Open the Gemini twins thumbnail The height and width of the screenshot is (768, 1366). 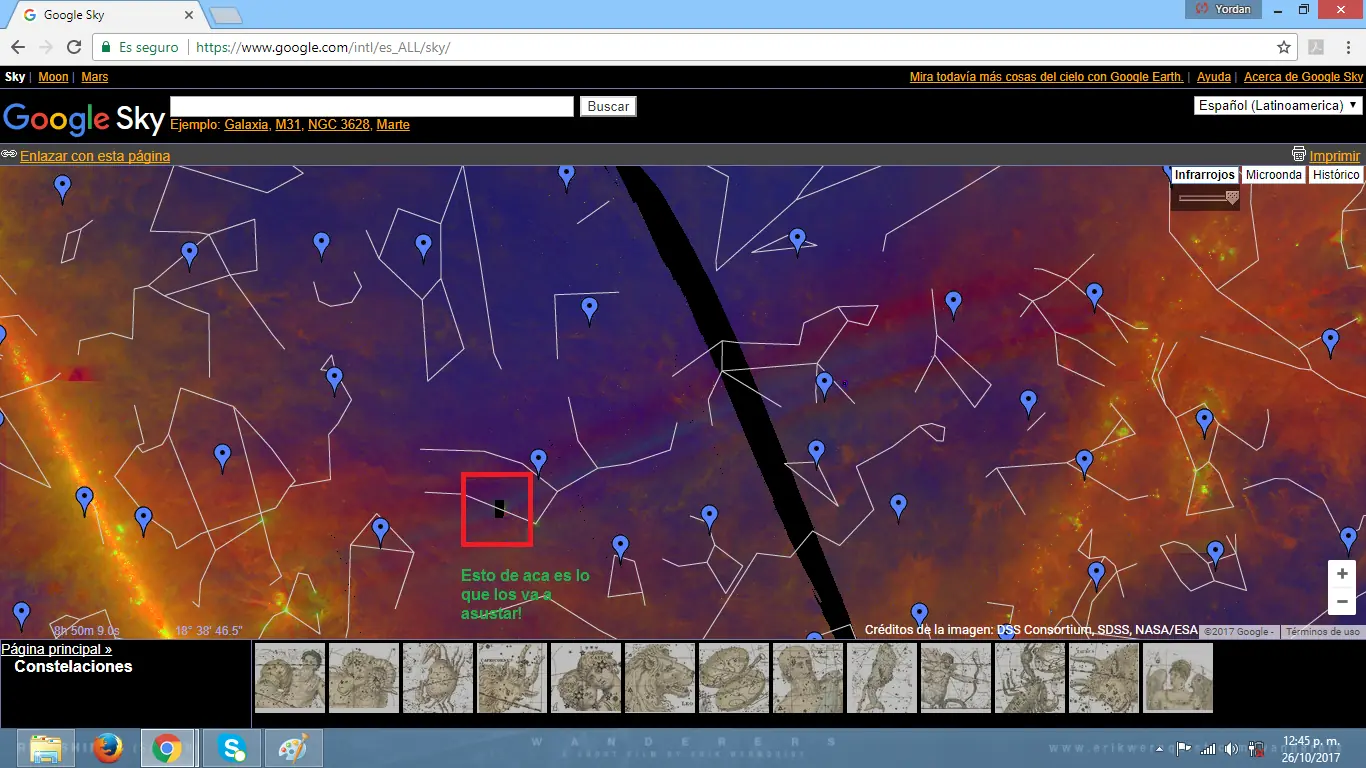tap(586, 678)
